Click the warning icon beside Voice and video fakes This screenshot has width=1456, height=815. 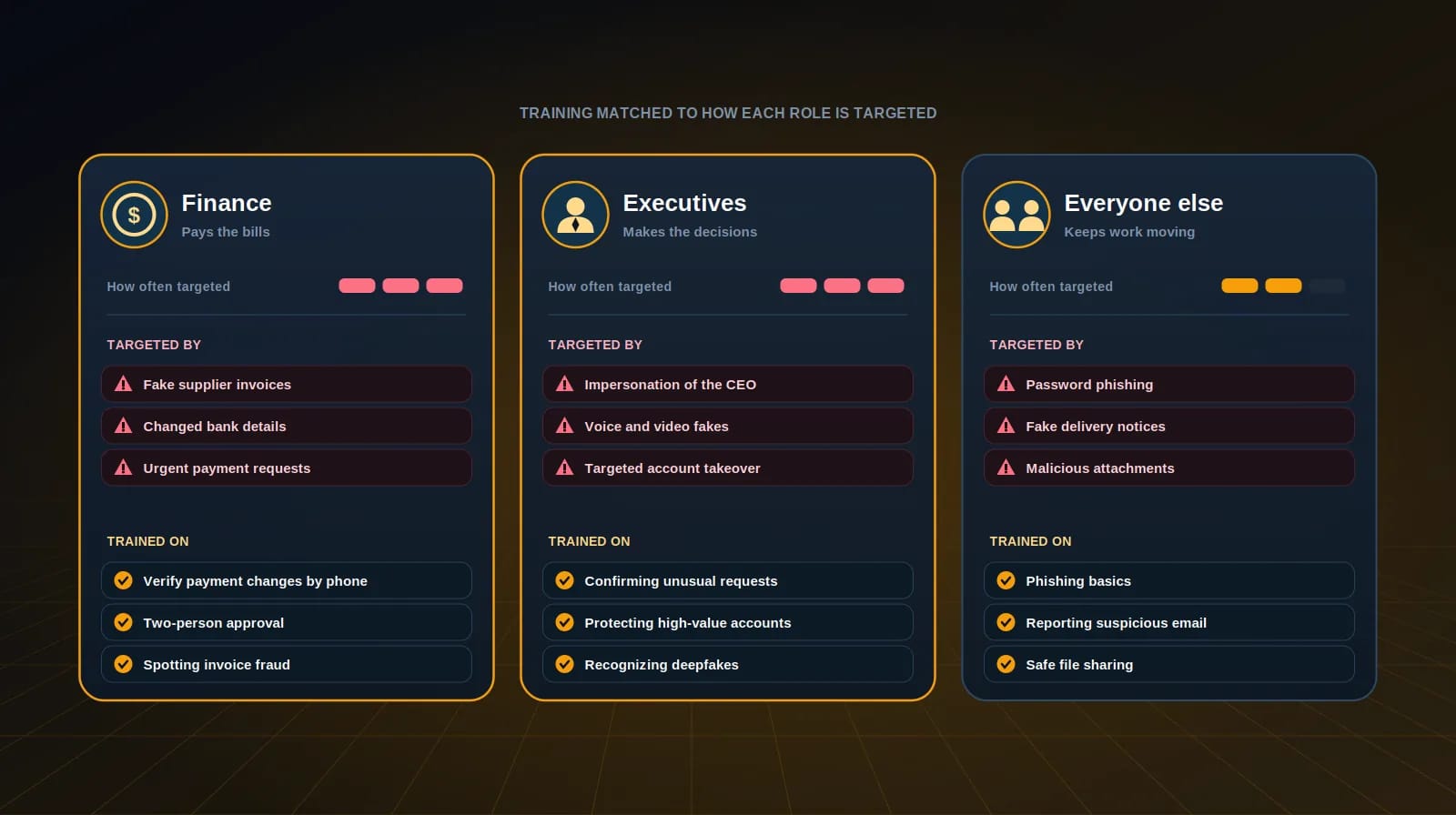564,426
